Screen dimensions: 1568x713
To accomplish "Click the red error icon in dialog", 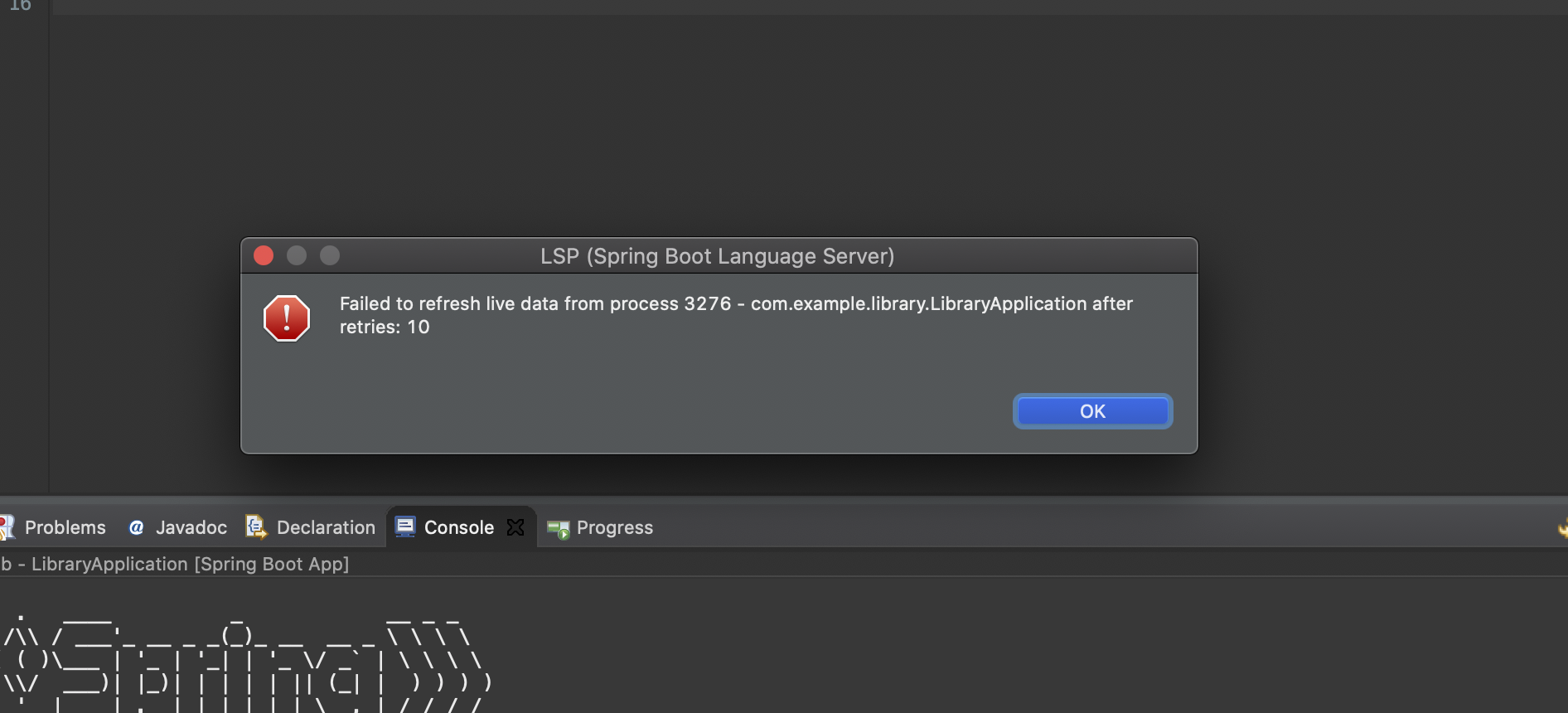I will click(x=287, y=318).
